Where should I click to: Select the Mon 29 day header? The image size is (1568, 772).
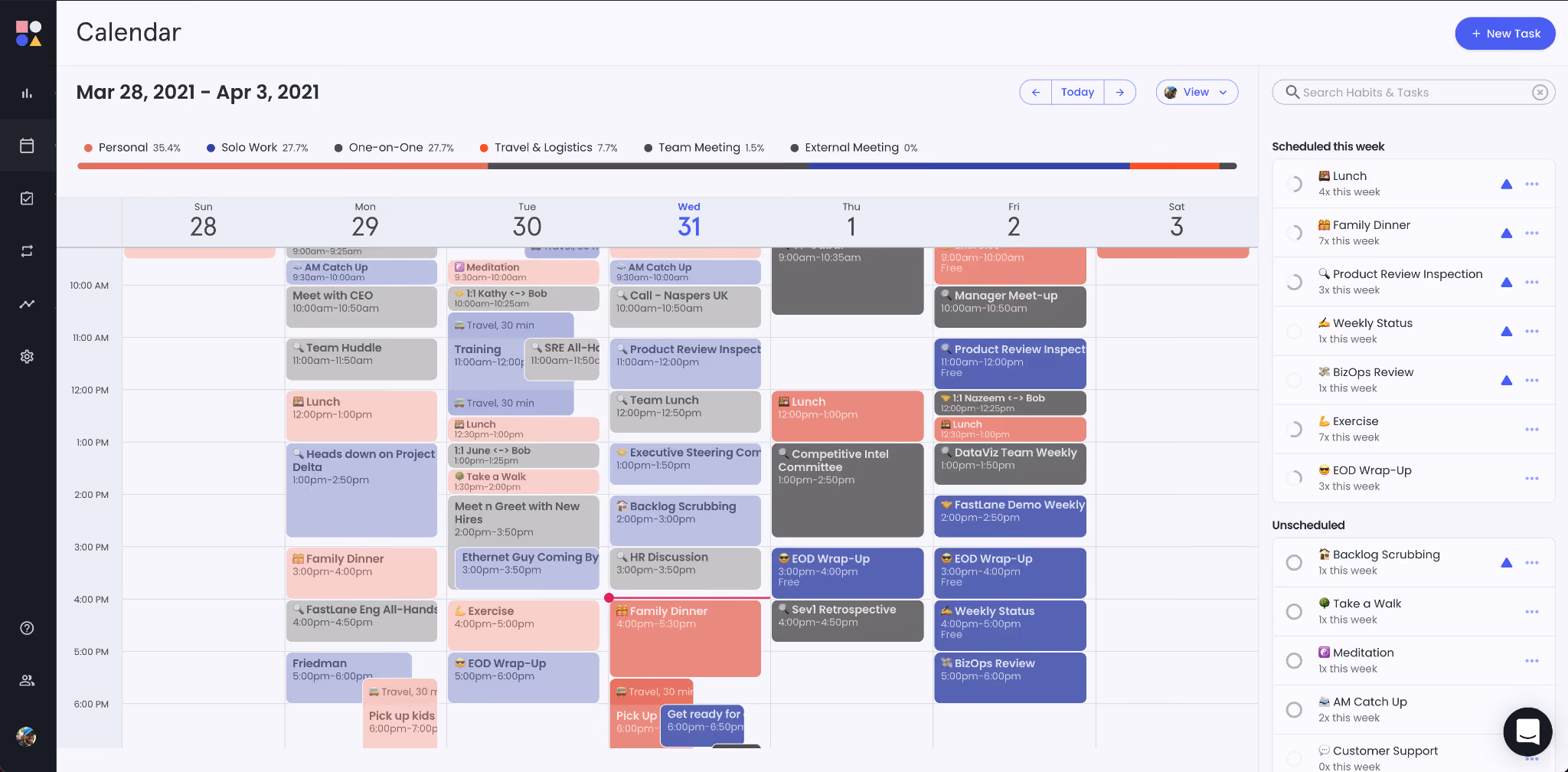click(365, 221)
